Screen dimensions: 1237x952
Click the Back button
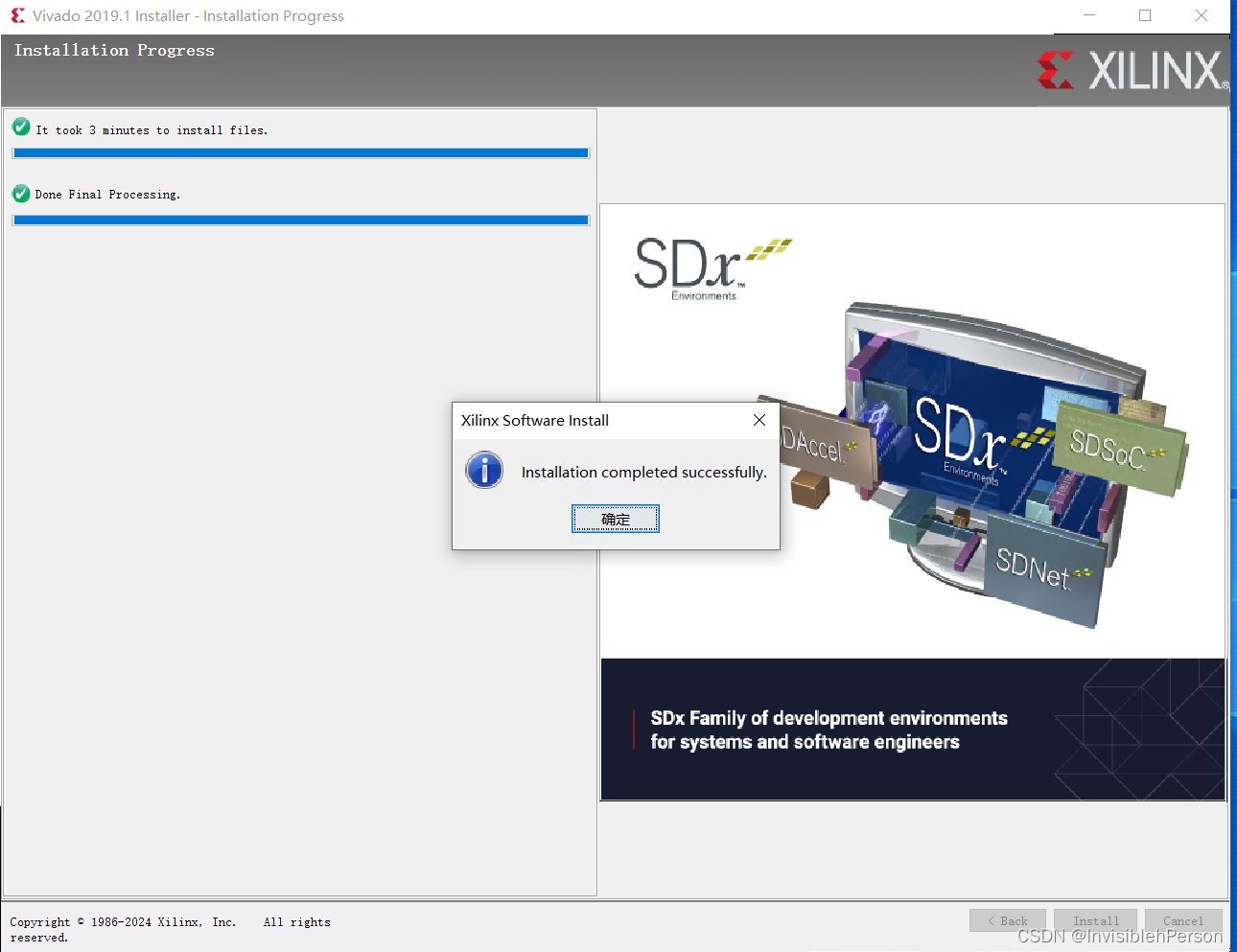[1008, 920]
